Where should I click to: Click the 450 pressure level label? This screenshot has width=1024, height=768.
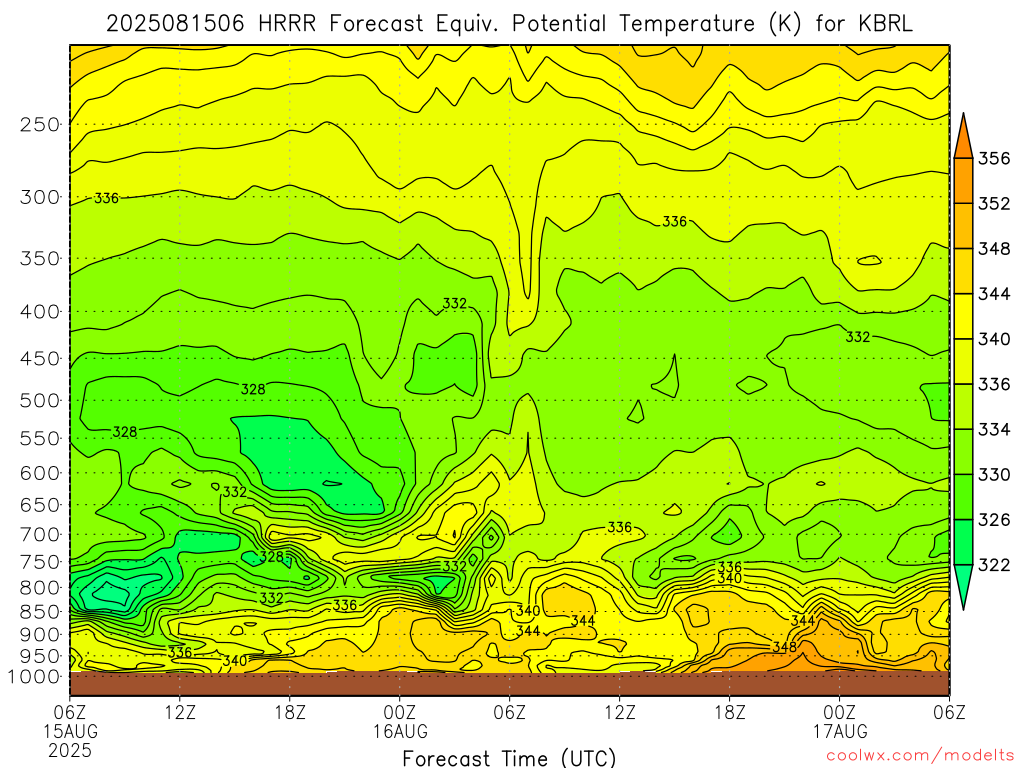click(40, 359)
